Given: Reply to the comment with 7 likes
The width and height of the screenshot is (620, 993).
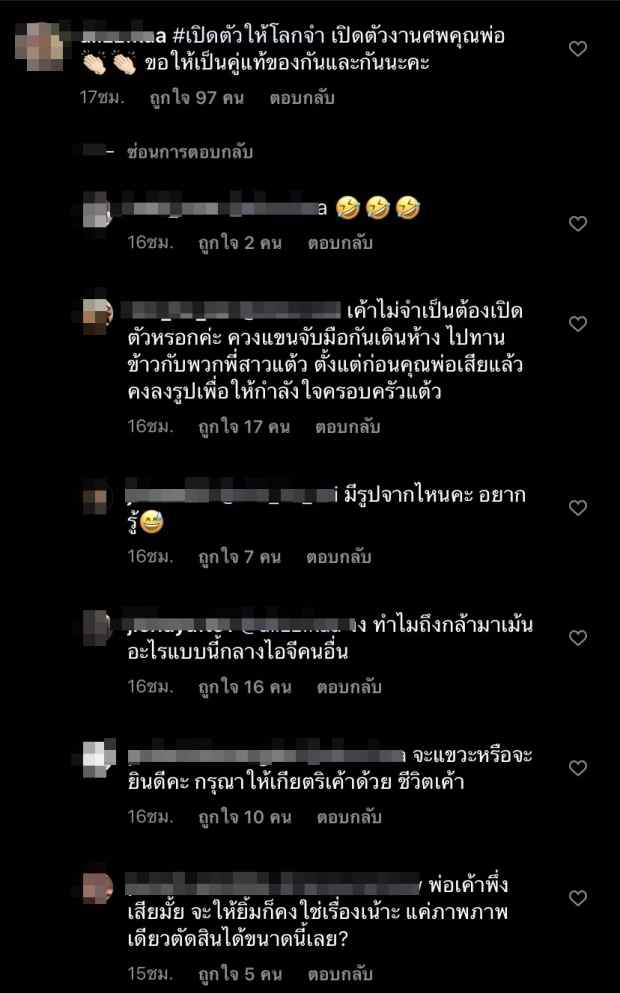Looking at the screenshot, I should (x=339, y=557).
